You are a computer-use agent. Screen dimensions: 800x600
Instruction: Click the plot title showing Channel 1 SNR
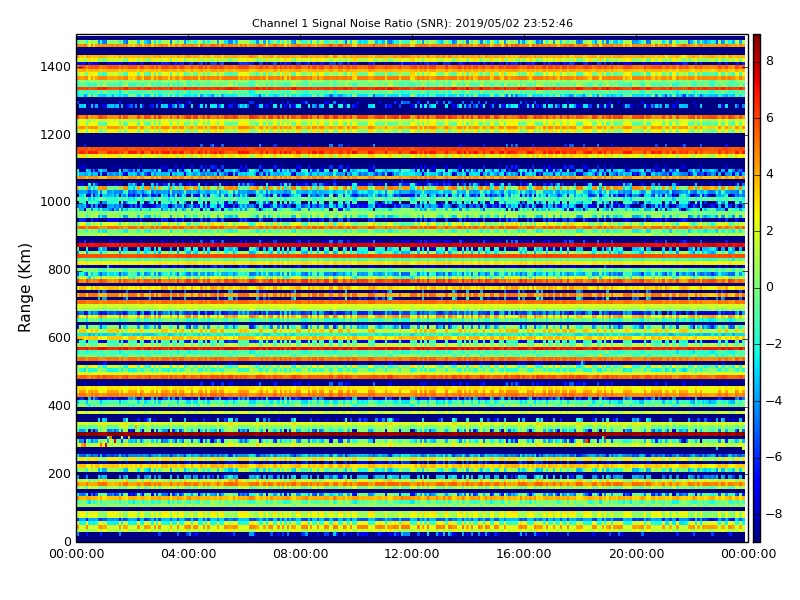click(412, 23)
